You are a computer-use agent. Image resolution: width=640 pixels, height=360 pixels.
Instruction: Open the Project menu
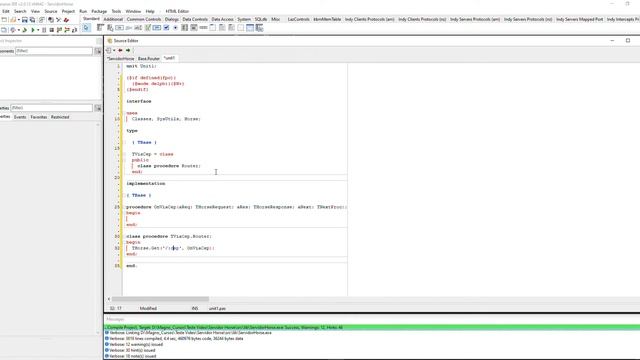pos(68,11)
